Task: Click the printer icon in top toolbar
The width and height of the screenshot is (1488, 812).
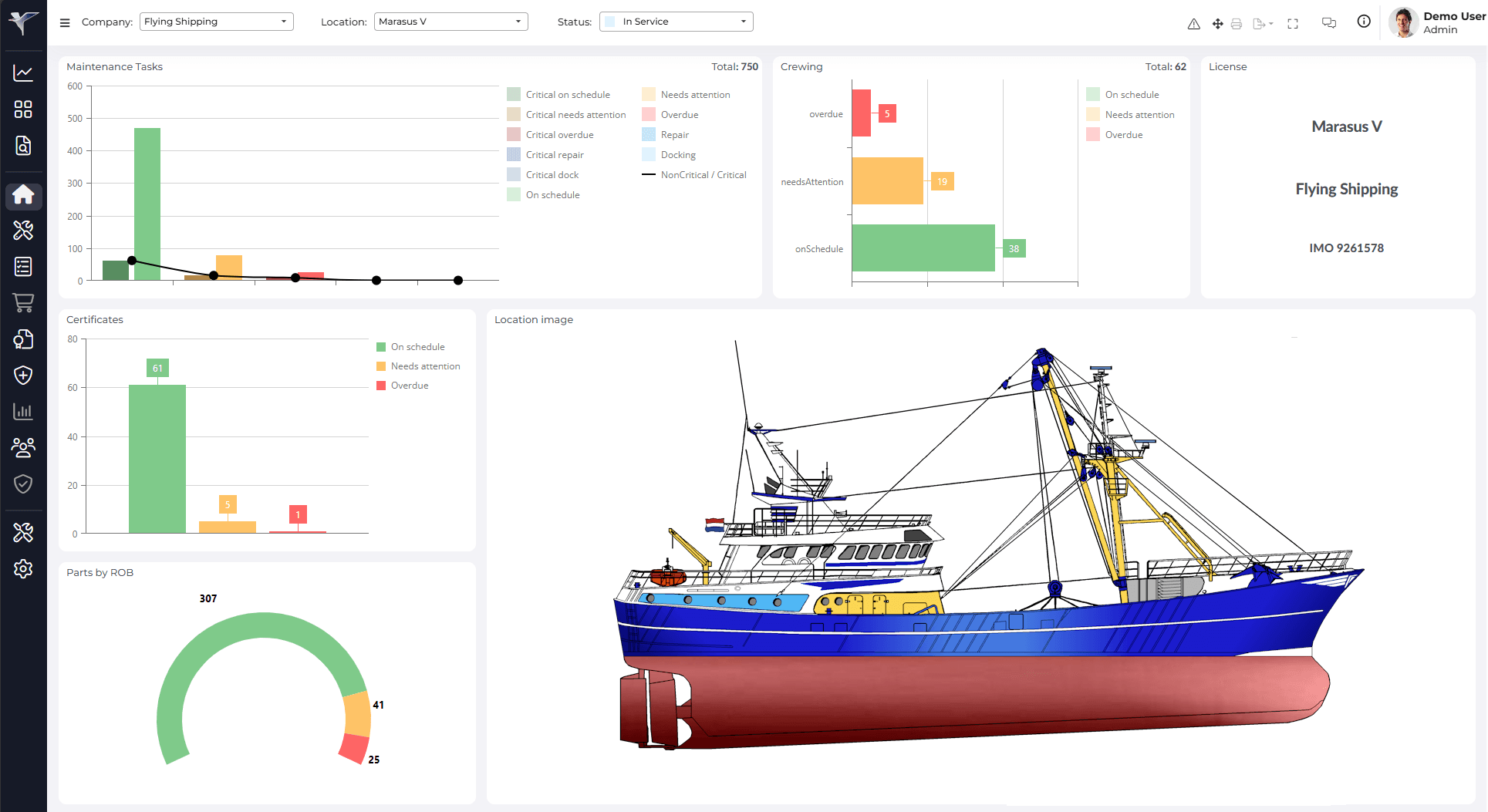Action: (1237, 24)
